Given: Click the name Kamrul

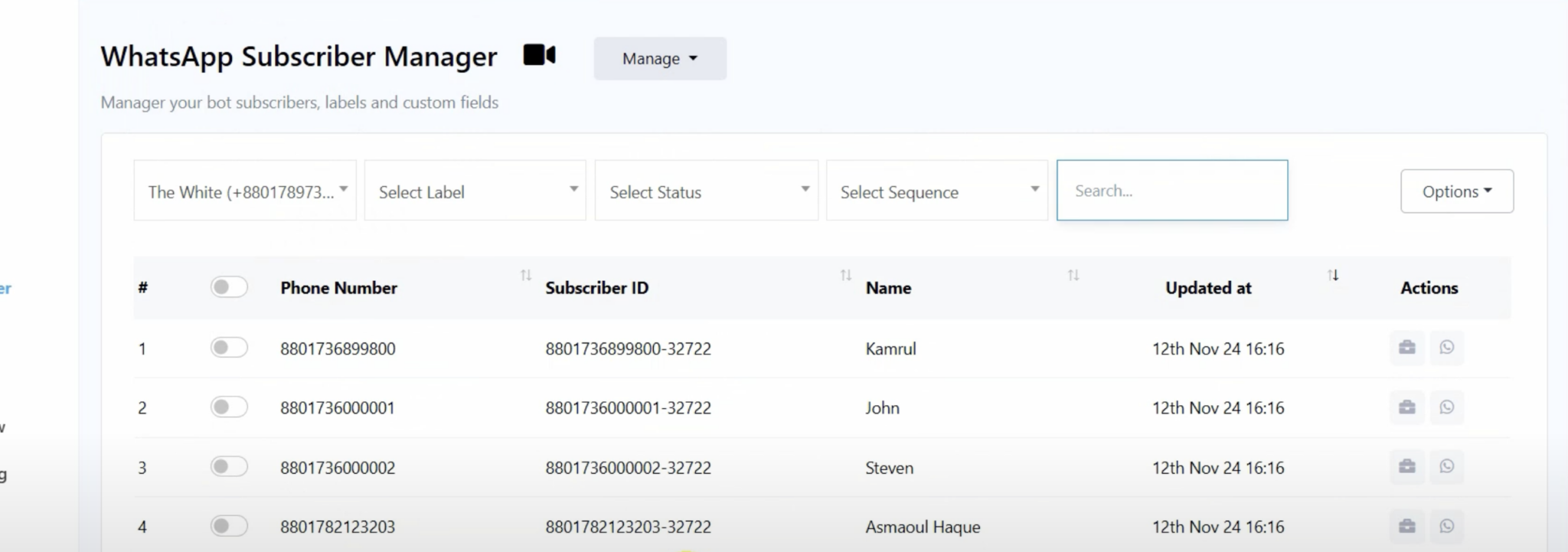Looking at the screenshot, I should point(890,349).
